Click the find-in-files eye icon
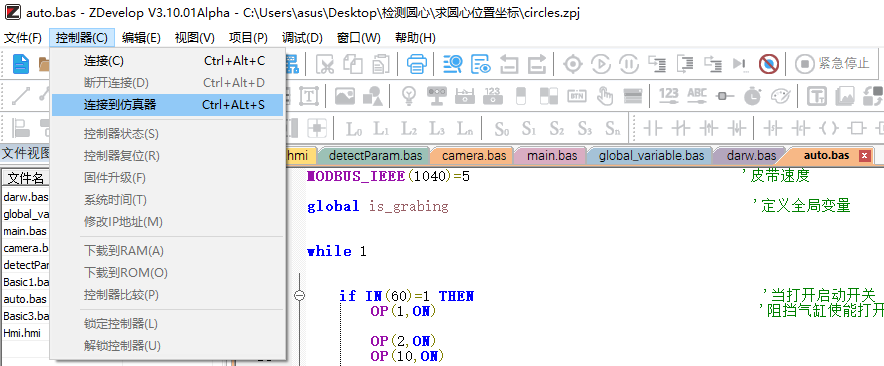 tap(480, 64)
